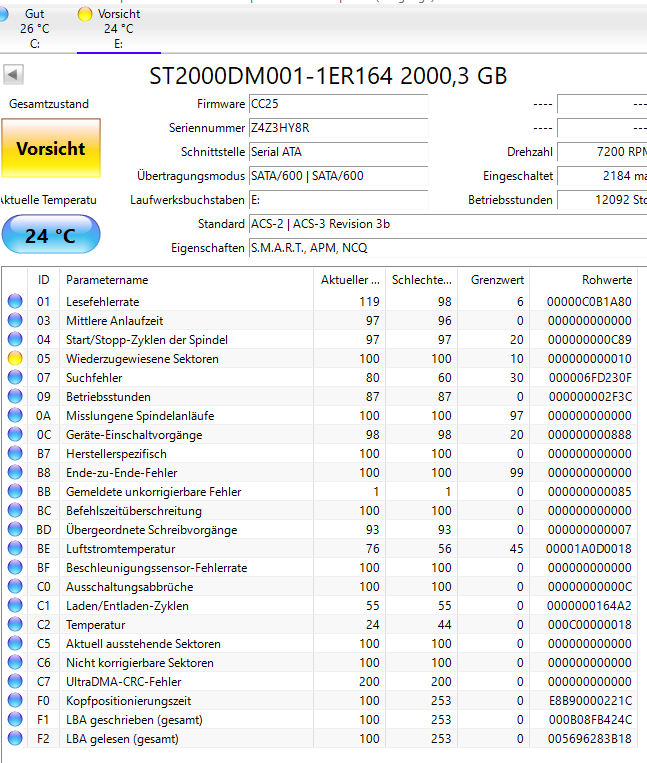Click the Übertragungsmodus field SATA/600

click(x=339, y=176)
